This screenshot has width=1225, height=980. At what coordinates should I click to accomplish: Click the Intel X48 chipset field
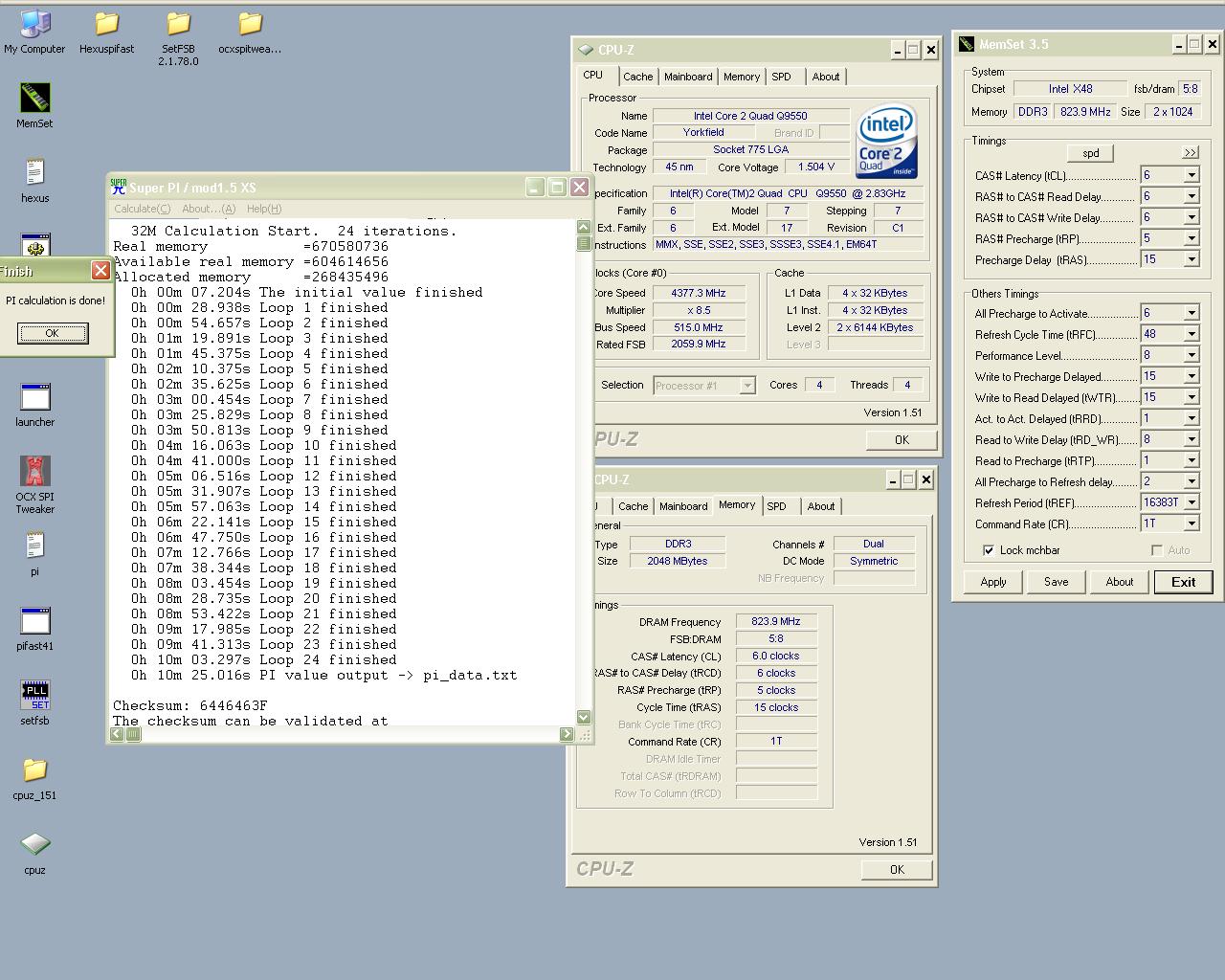(1070, 89)
